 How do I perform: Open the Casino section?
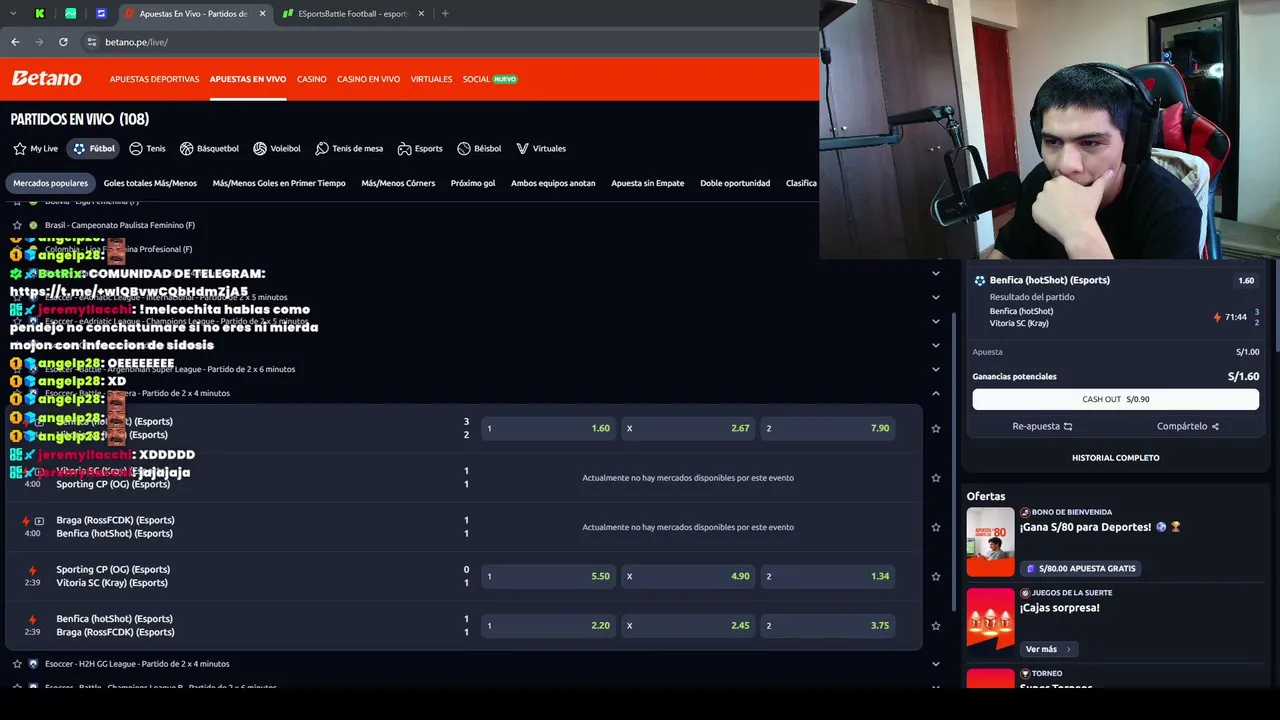(x=311, y=79)
